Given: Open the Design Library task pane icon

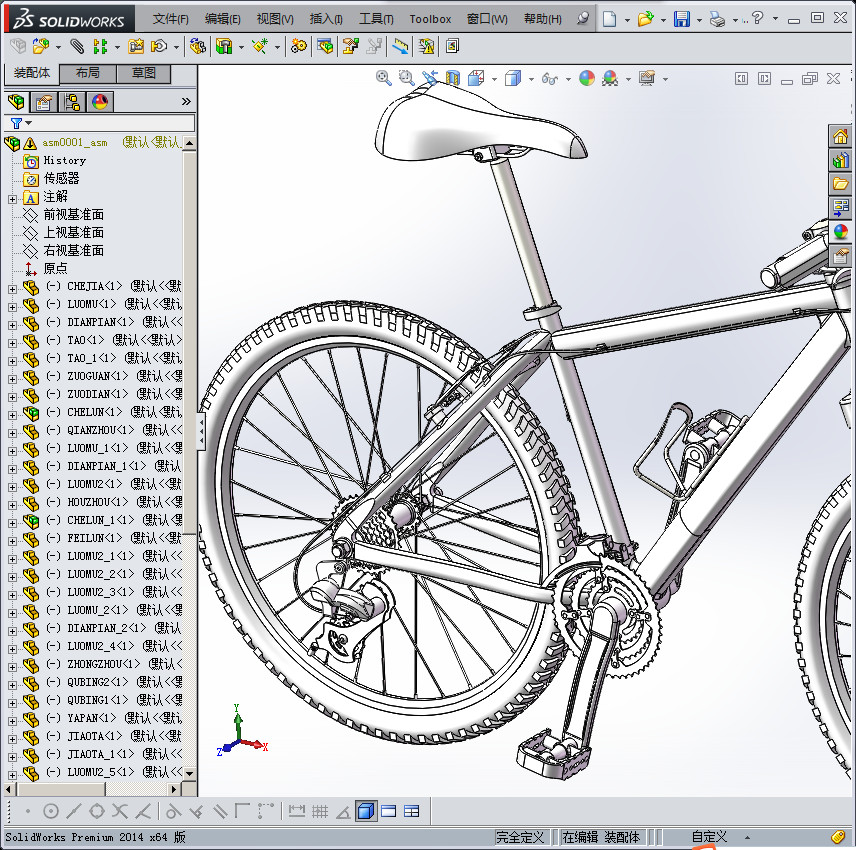Looking at the screenshot, I should (840, 160).
